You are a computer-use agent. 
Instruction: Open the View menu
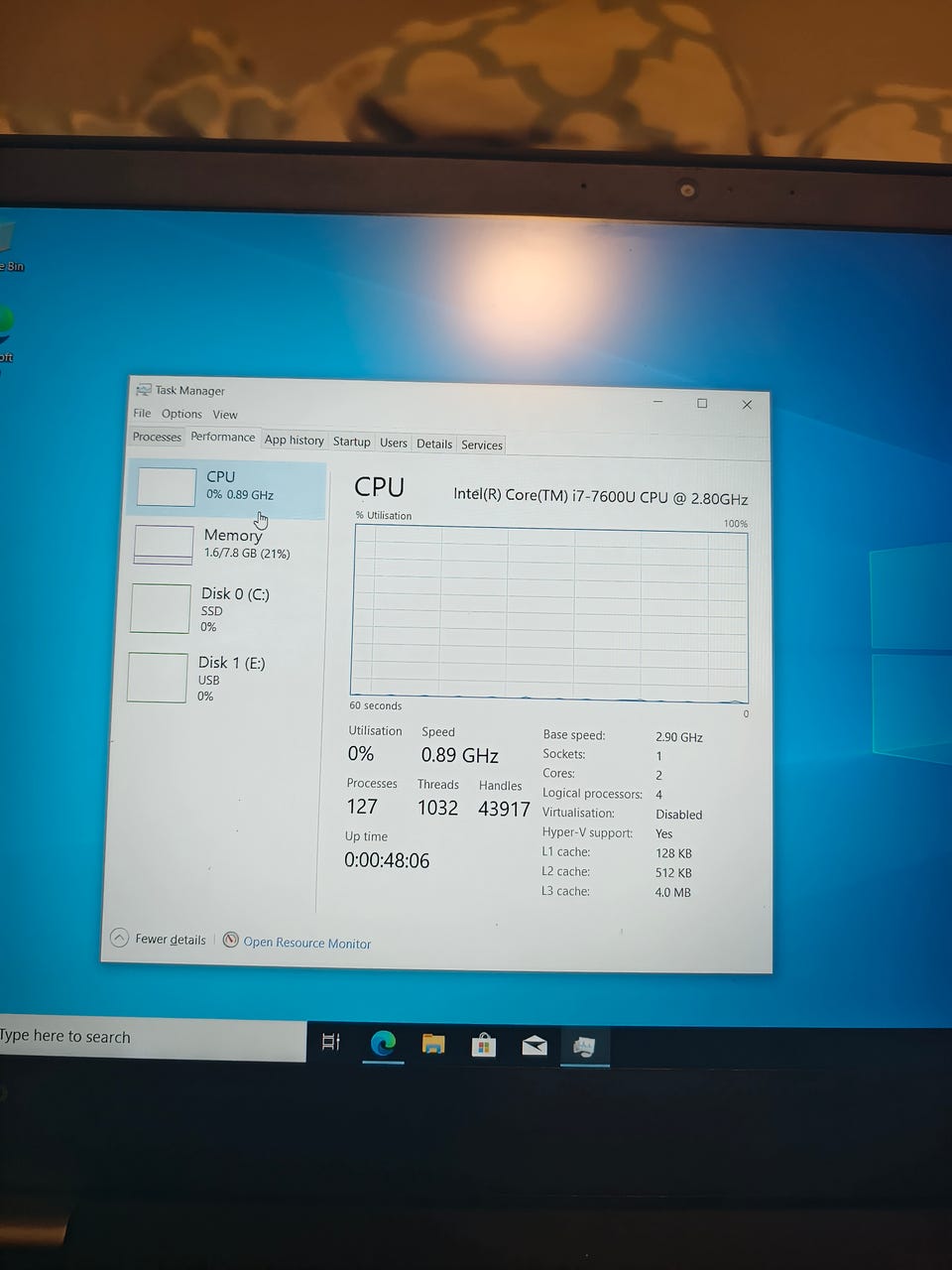point(225,415)
